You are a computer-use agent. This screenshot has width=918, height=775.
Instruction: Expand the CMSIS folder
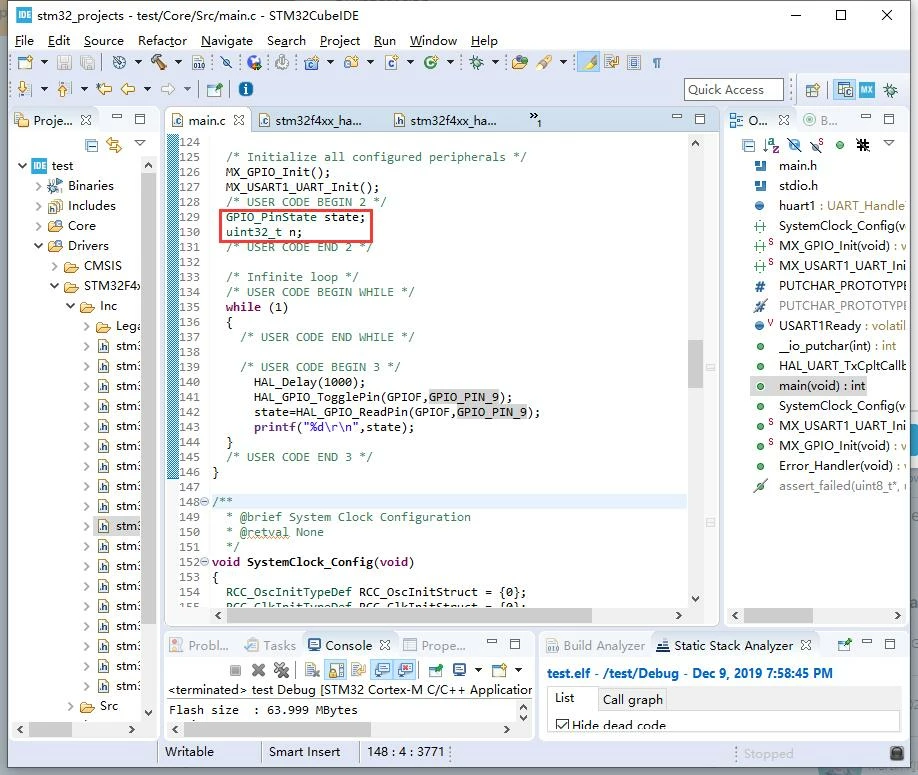click(54, 266)
